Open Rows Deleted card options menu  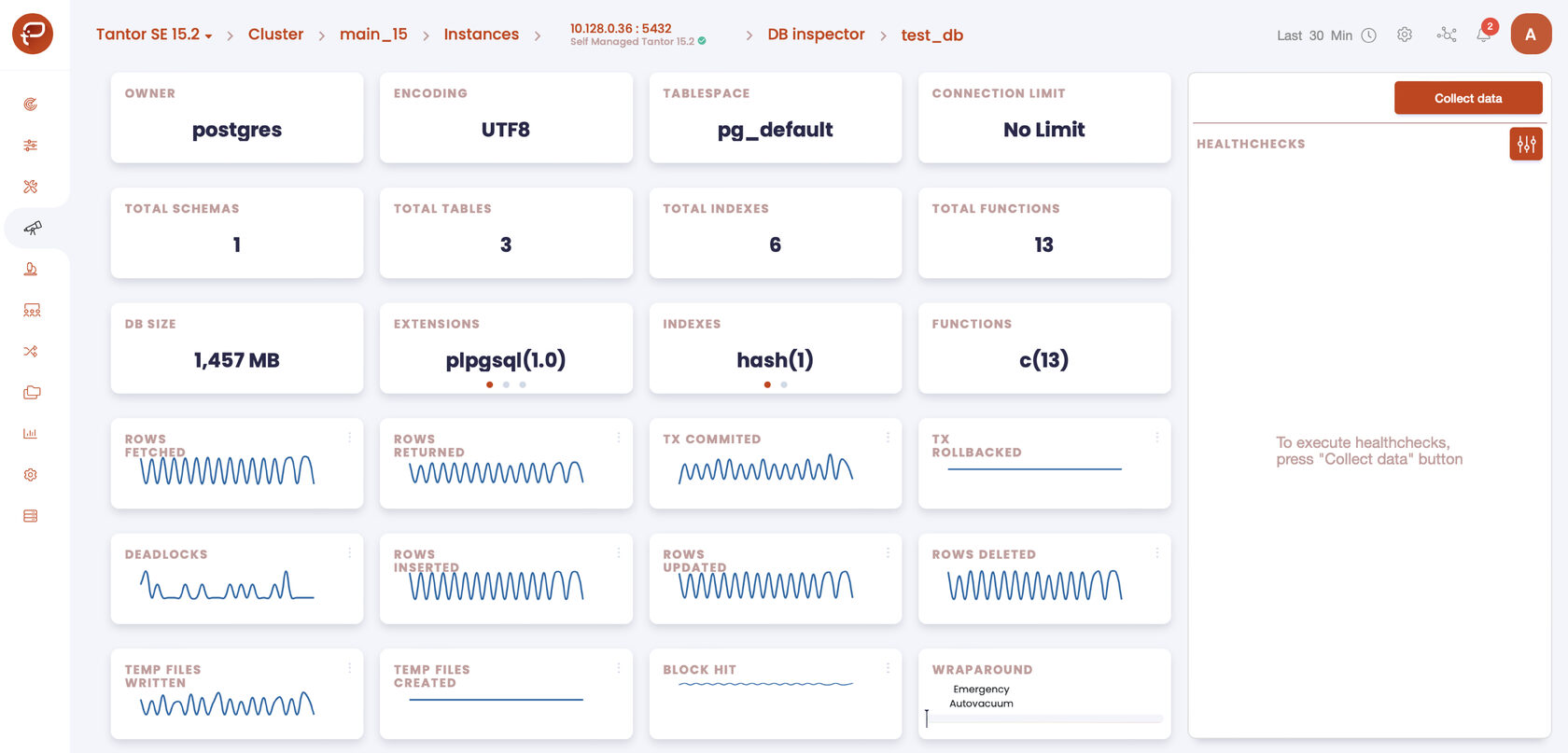pos(1157,552)
